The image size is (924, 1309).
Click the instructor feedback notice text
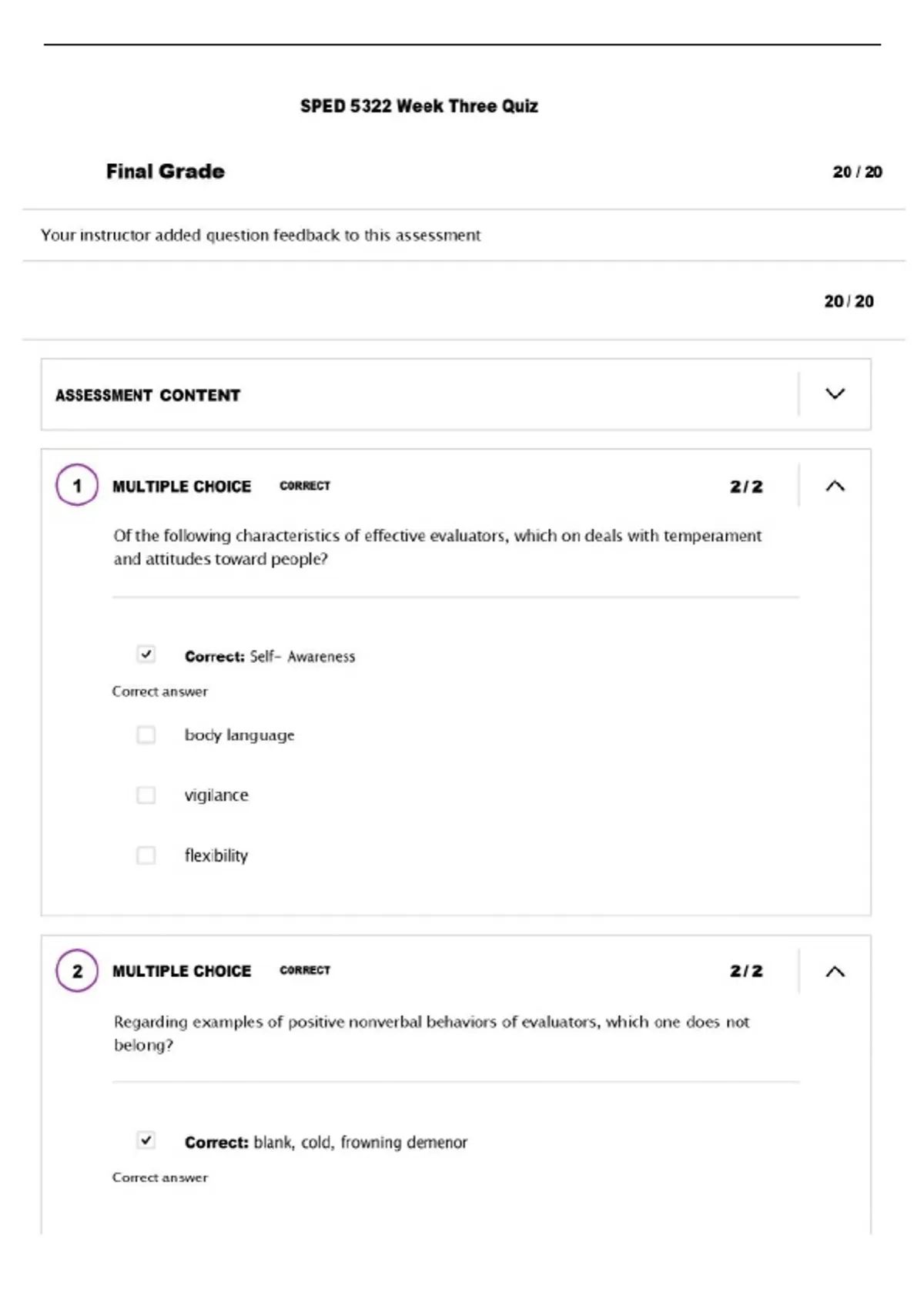260,235
